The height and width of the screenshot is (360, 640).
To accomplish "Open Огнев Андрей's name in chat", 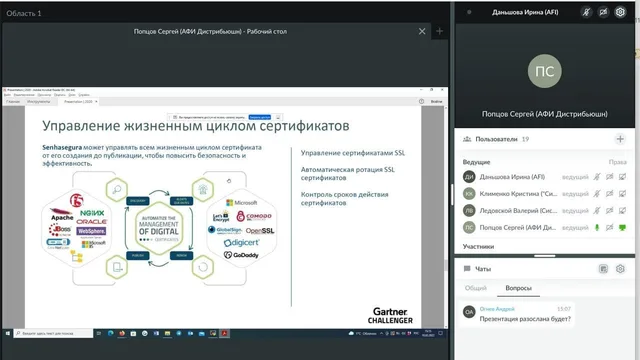I will click(x=497, y=309).
